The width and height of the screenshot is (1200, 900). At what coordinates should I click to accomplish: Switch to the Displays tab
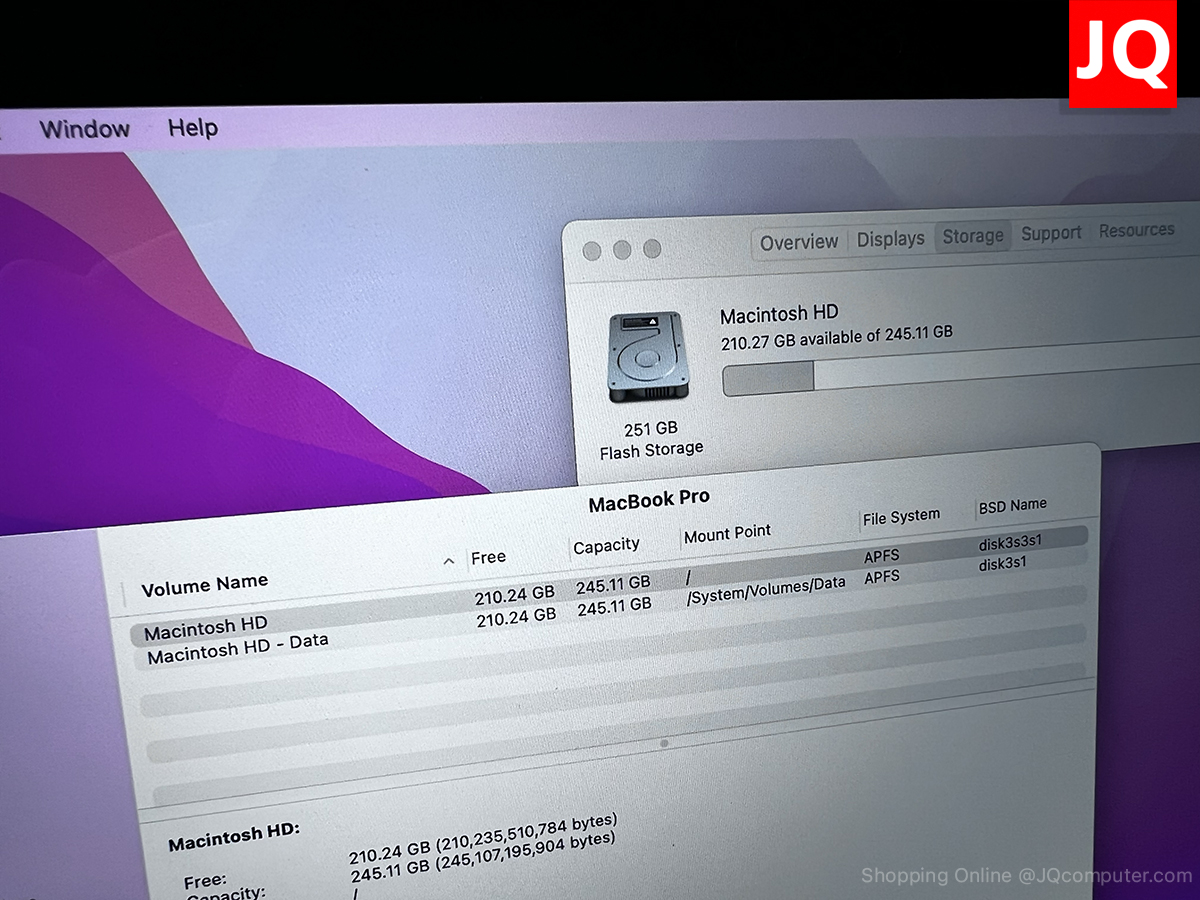pos(890,239)
